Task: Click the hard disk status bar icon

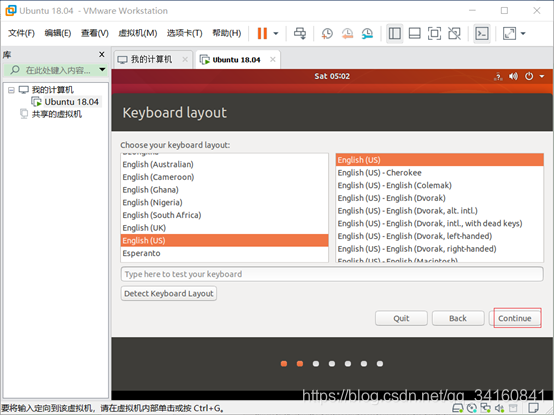Action: point(458,408)
